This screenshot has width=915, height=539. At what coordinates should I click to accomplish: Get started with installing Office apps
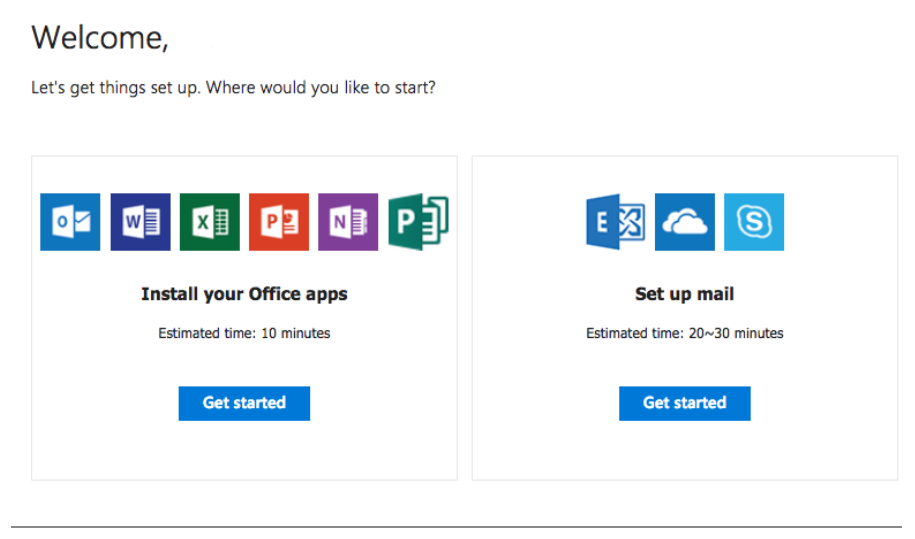(x=244, y=403)
